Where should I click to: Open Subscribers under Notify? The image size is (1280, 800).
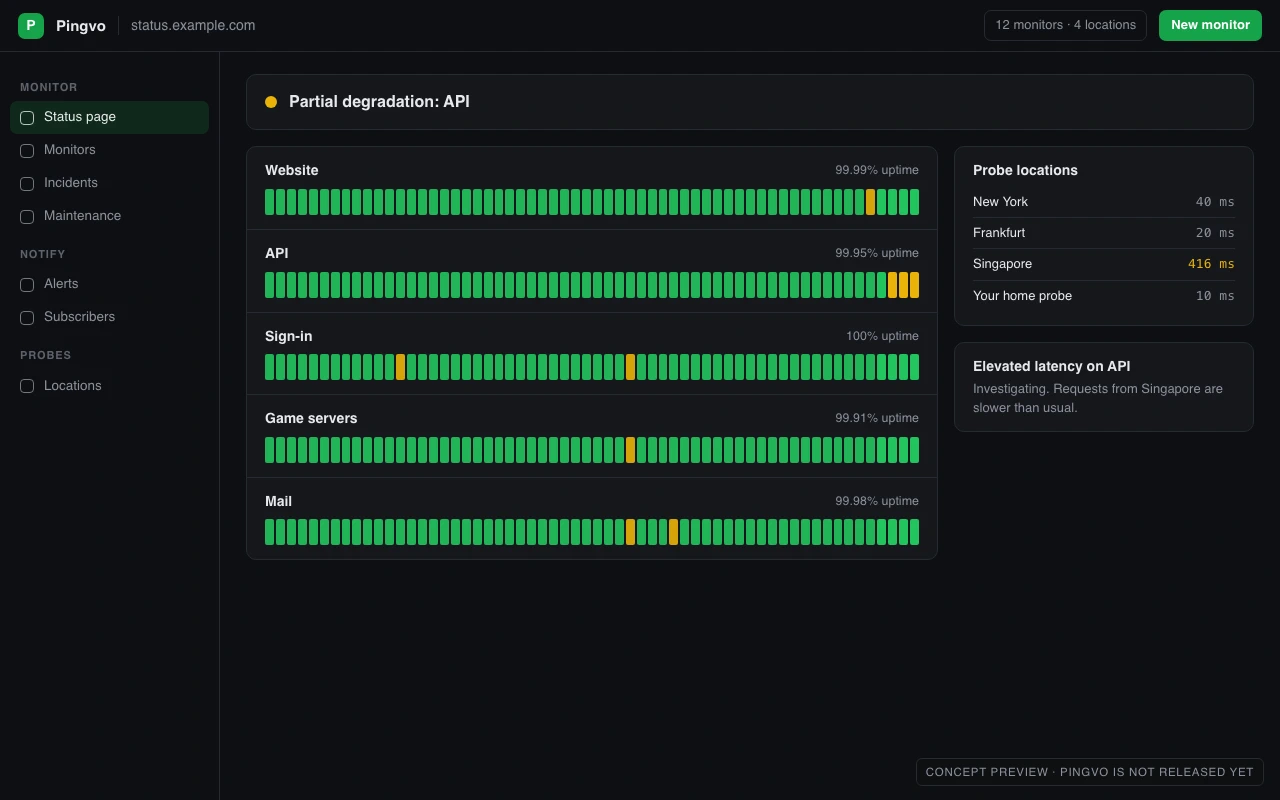pos(109,317)
